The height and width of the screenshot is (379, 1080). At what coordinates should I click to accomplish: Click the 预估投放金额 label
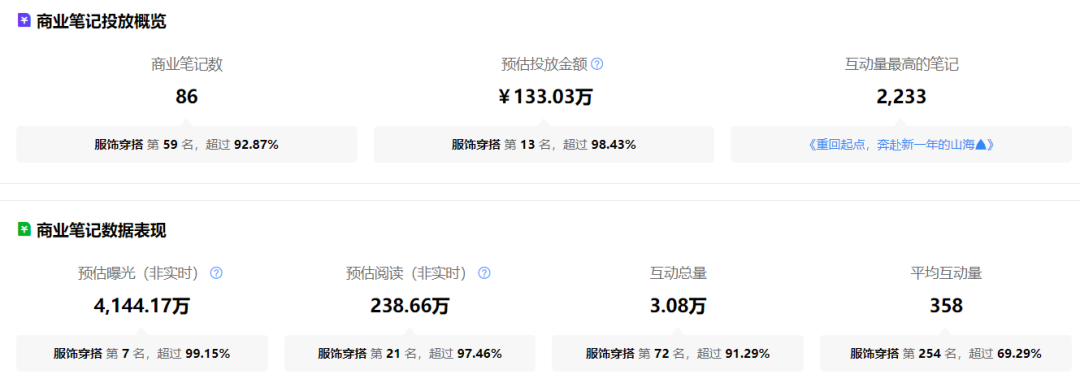[544, 65]
